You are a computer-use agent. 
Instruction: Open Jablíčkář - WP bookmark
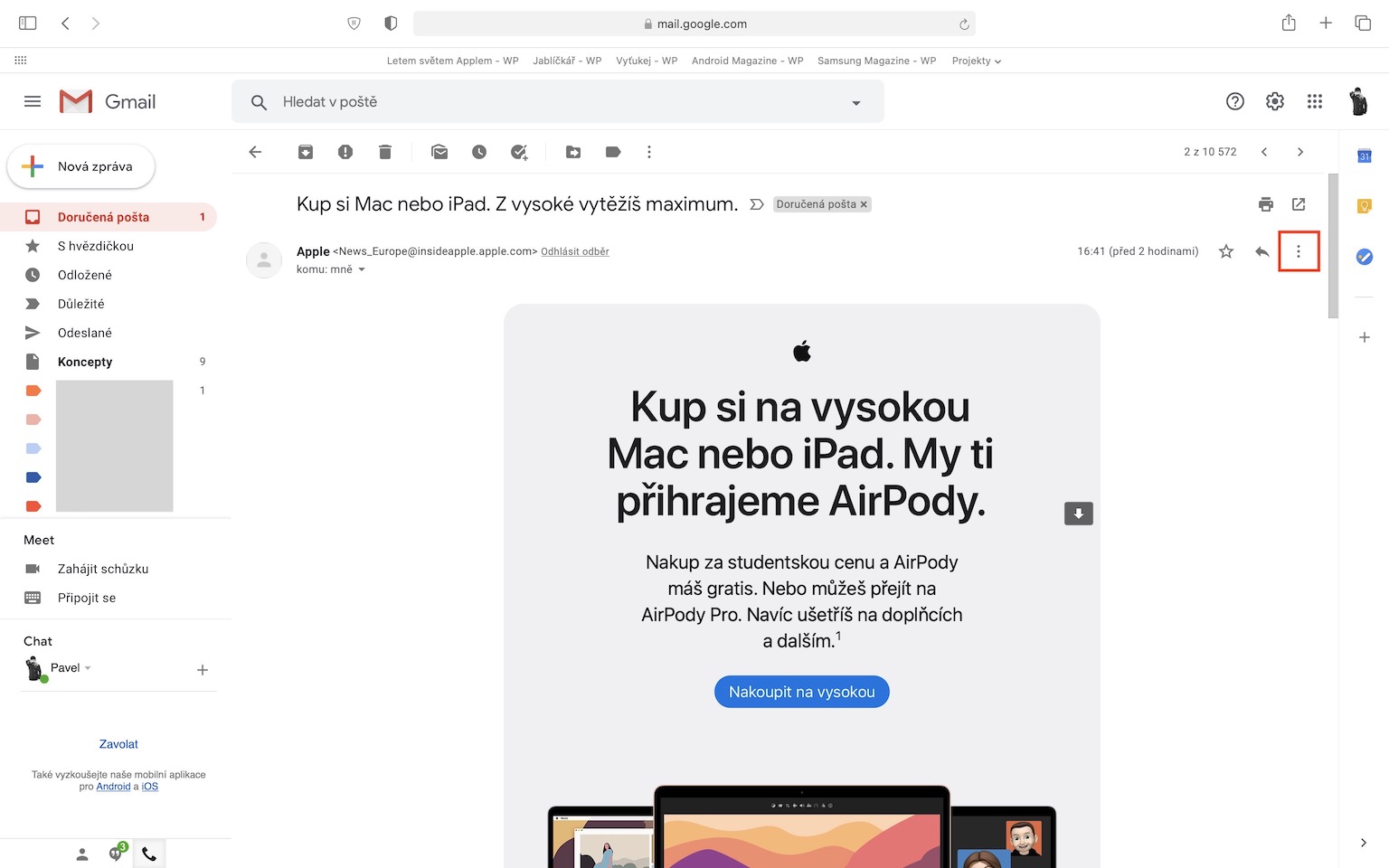567,61
